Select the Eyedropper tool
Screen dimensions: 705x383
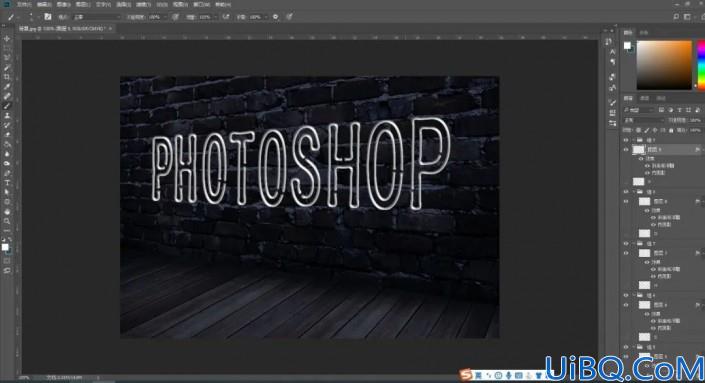point(7,86)
